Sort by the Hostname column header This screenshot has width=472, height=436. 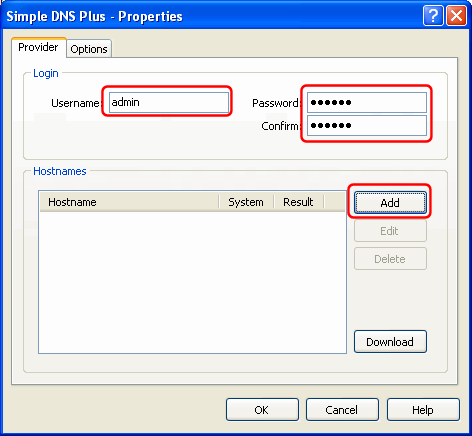coord(129,202)
